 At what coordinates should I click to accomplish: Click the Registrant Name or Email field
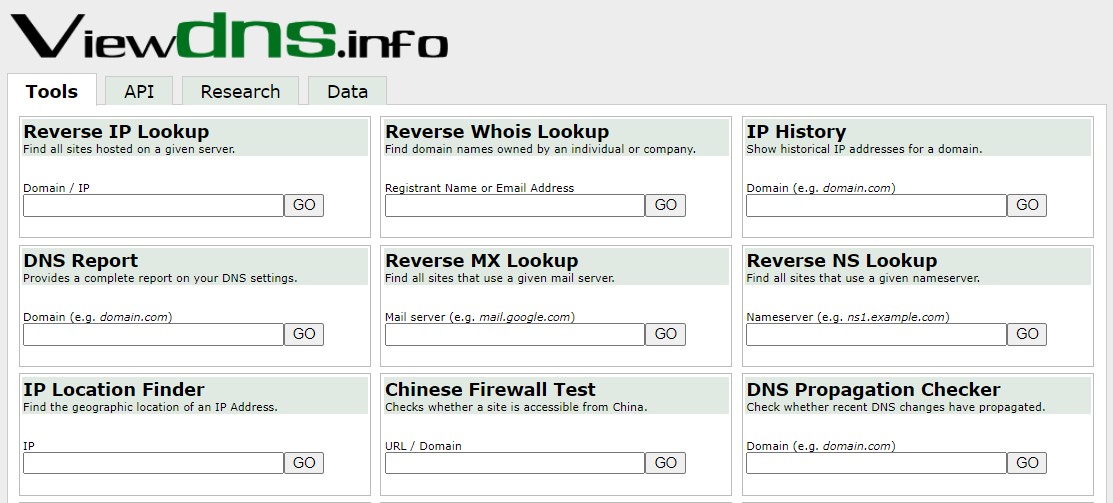tap(515, 205)
